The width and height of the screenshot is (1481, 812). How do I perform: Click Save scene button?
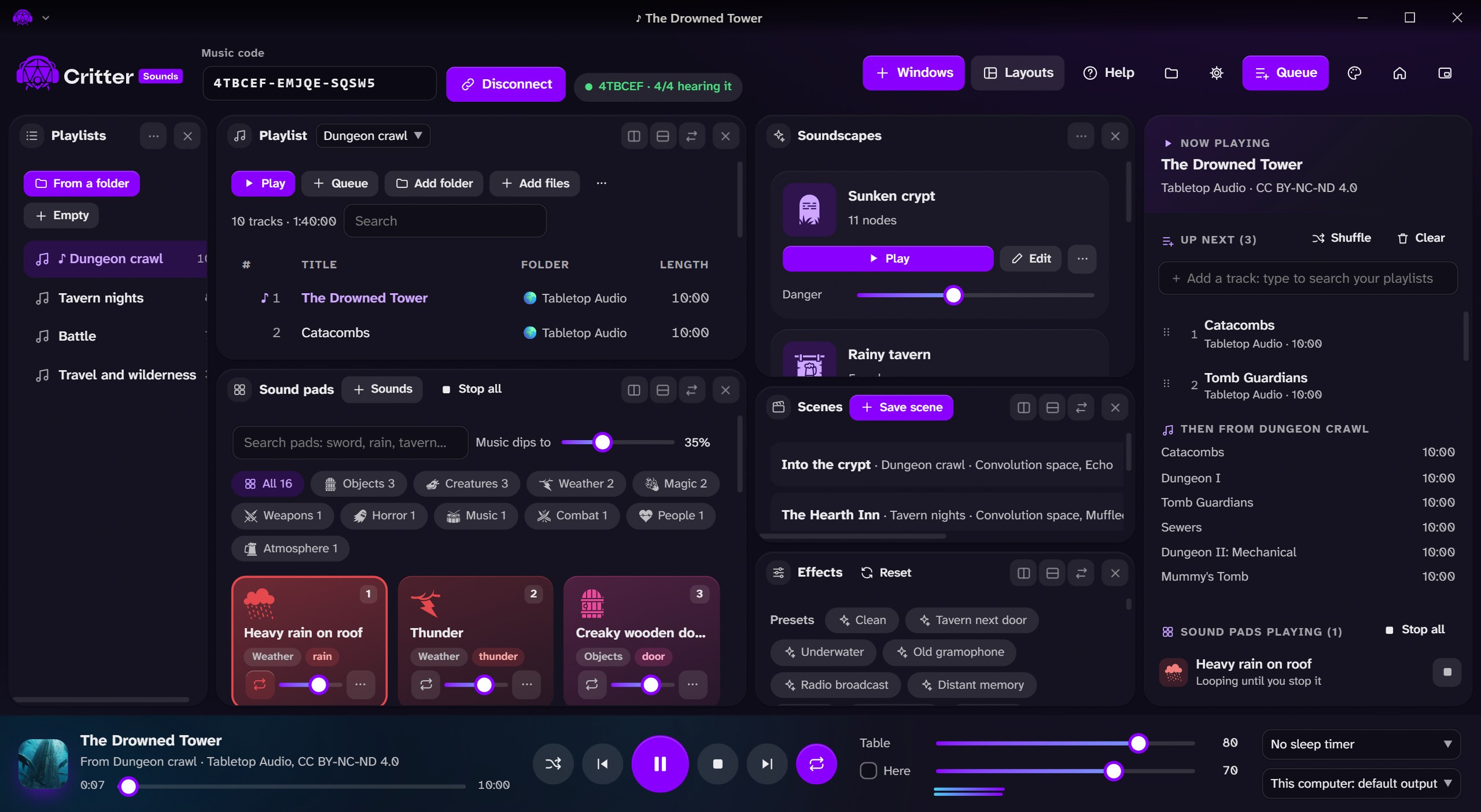tap(901, 407)
